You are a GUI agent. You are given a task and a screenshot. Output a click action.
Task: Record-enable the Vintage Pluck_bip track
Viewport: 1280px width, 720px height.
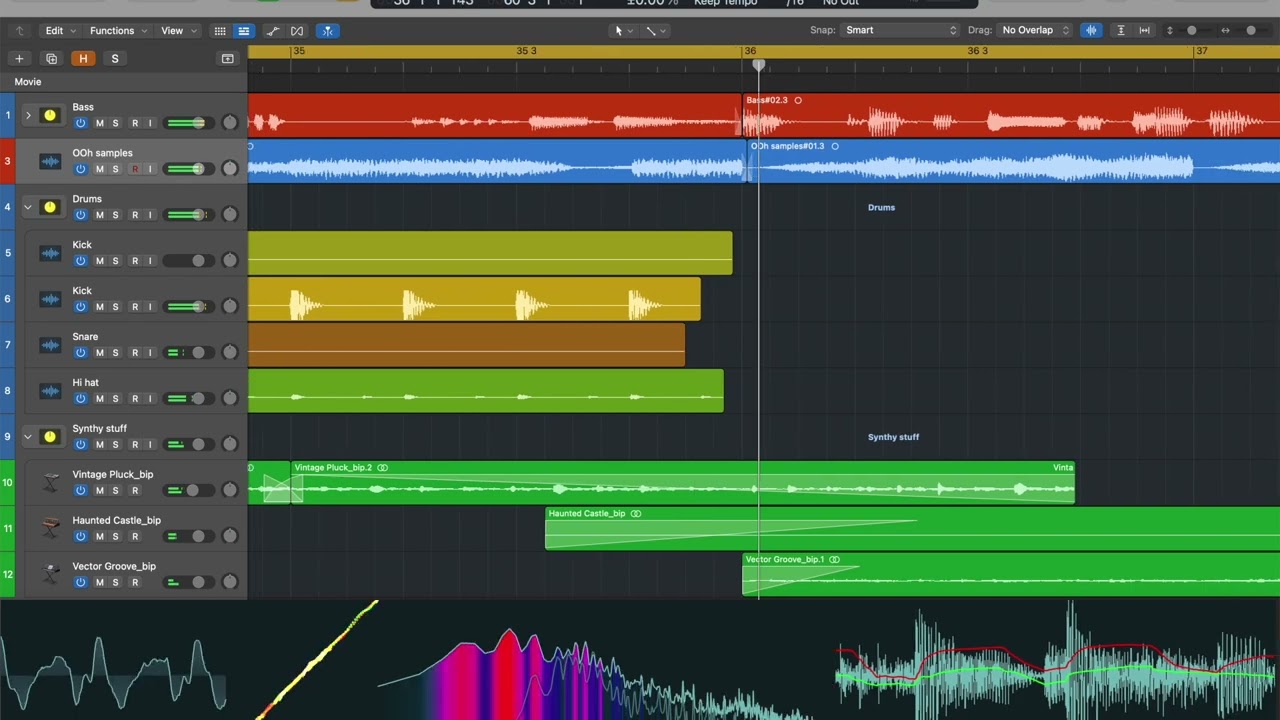tap(134, 491)
